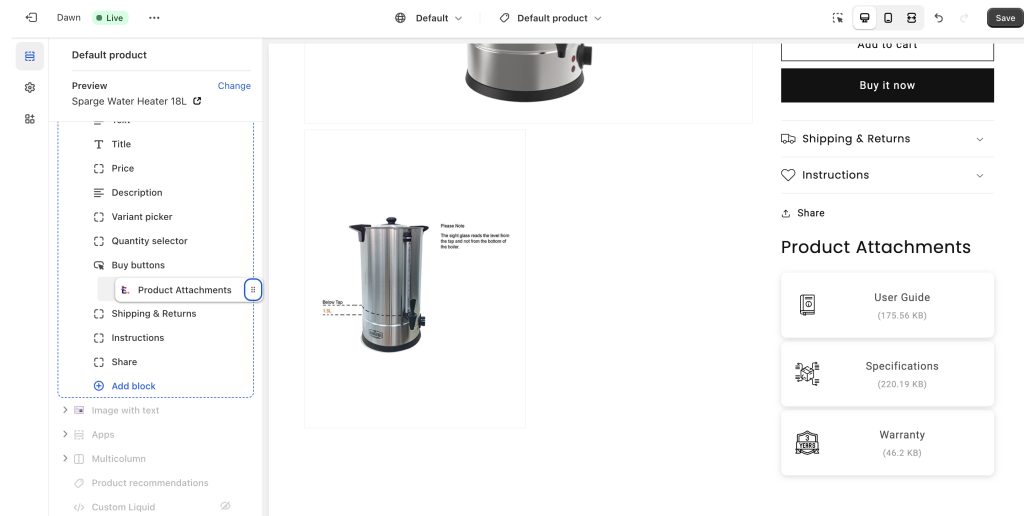Switch to fullscreen preview icon
The image size is (1024, 516).
point(912,18)
